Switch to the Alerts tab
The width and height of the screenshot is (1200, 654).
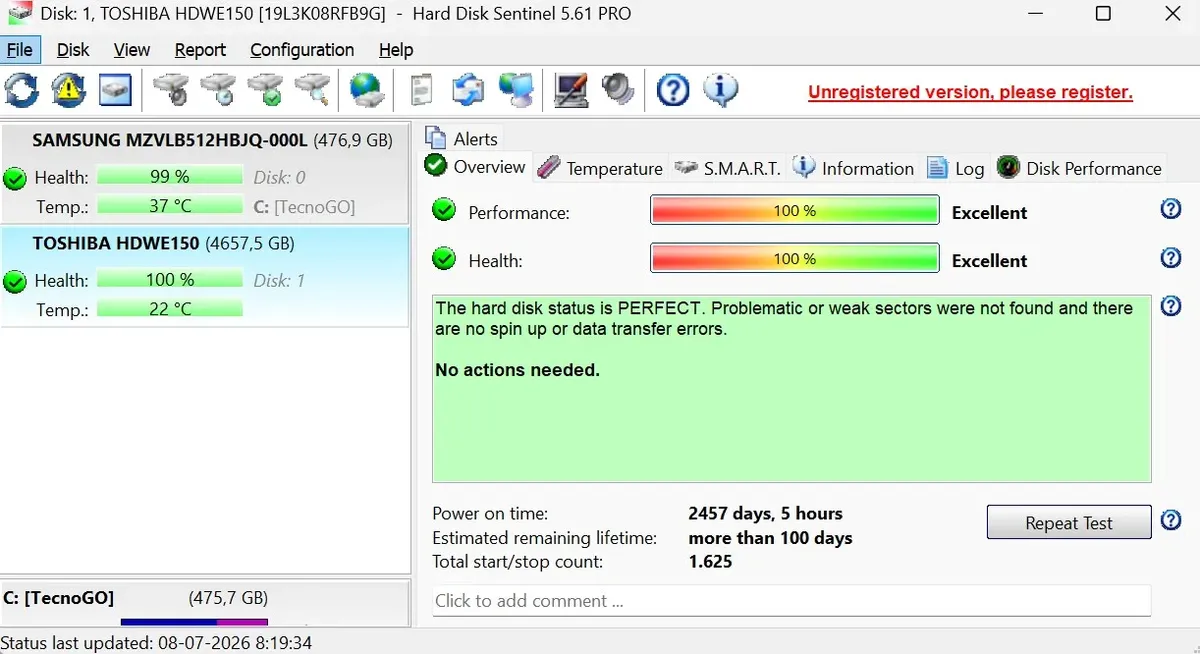pyautogui.click(x=461, y=138)
